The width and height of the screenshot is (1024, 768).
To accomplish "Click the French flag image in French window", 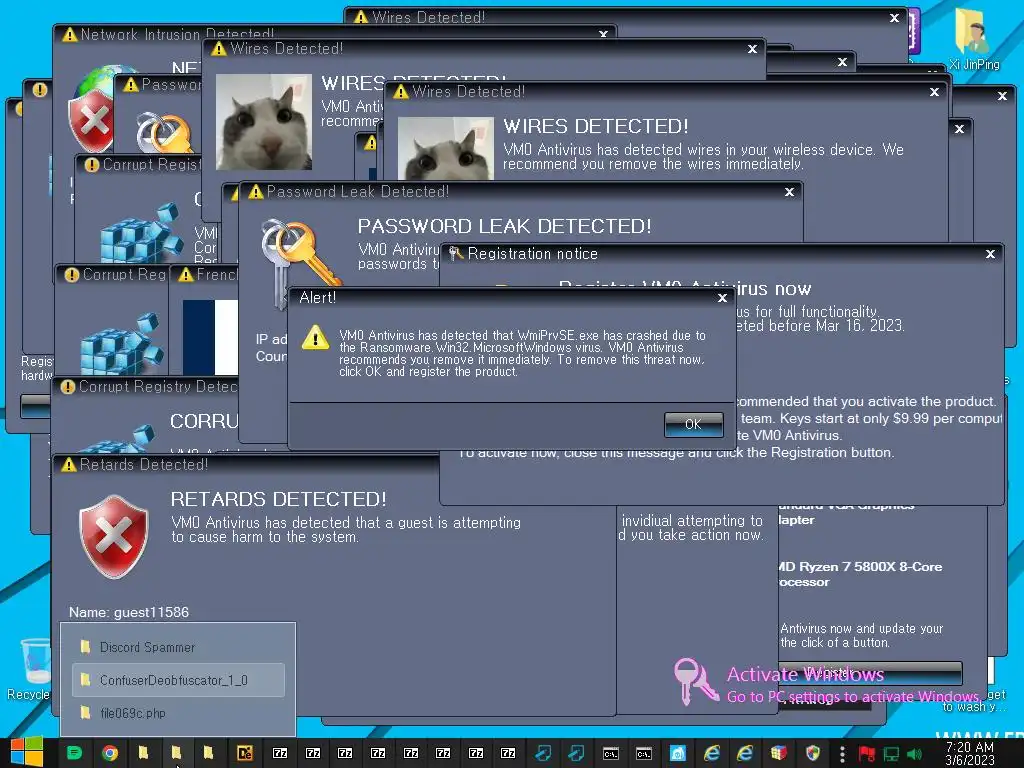I will pos(210,337).
